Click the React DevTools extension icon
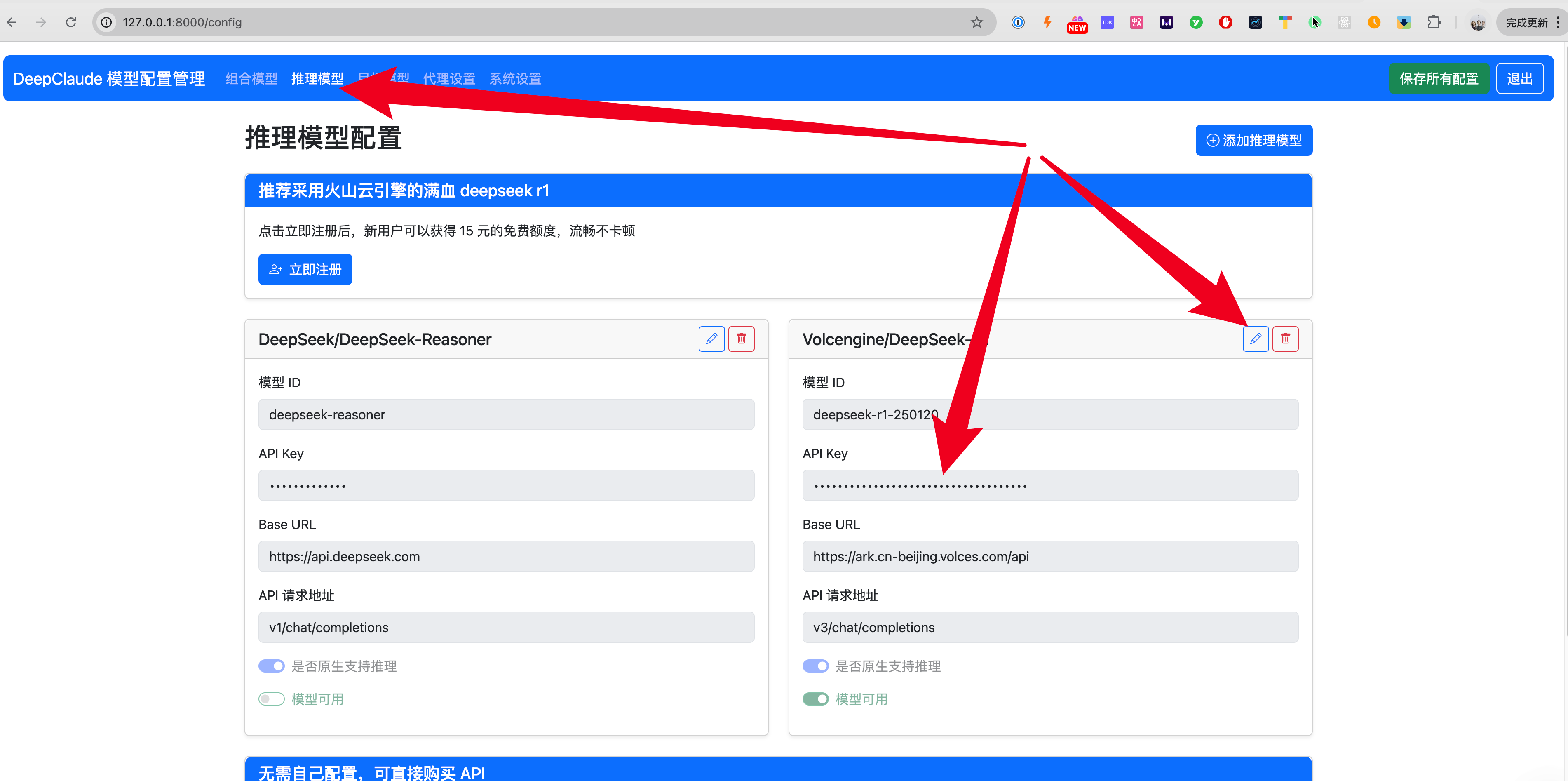 (1345, 22)
